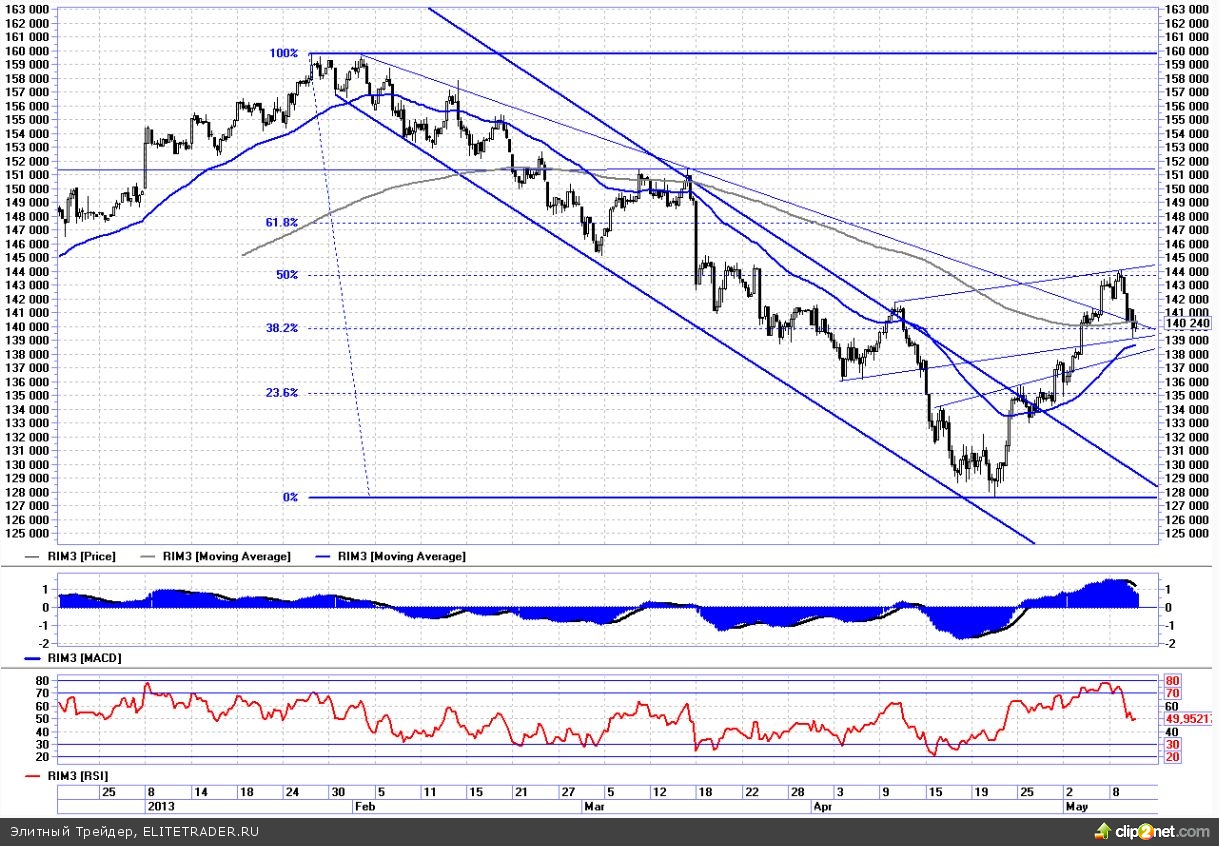Click the 50% Fibonacci retracement label
Screen dimensions: 1219x846
[287, 275]
